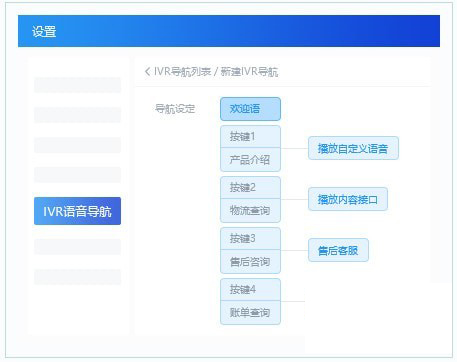The image size is (457, 362).
Task: Select the 按键2 node
Action: pyautogui.click(x=250, y=188)
